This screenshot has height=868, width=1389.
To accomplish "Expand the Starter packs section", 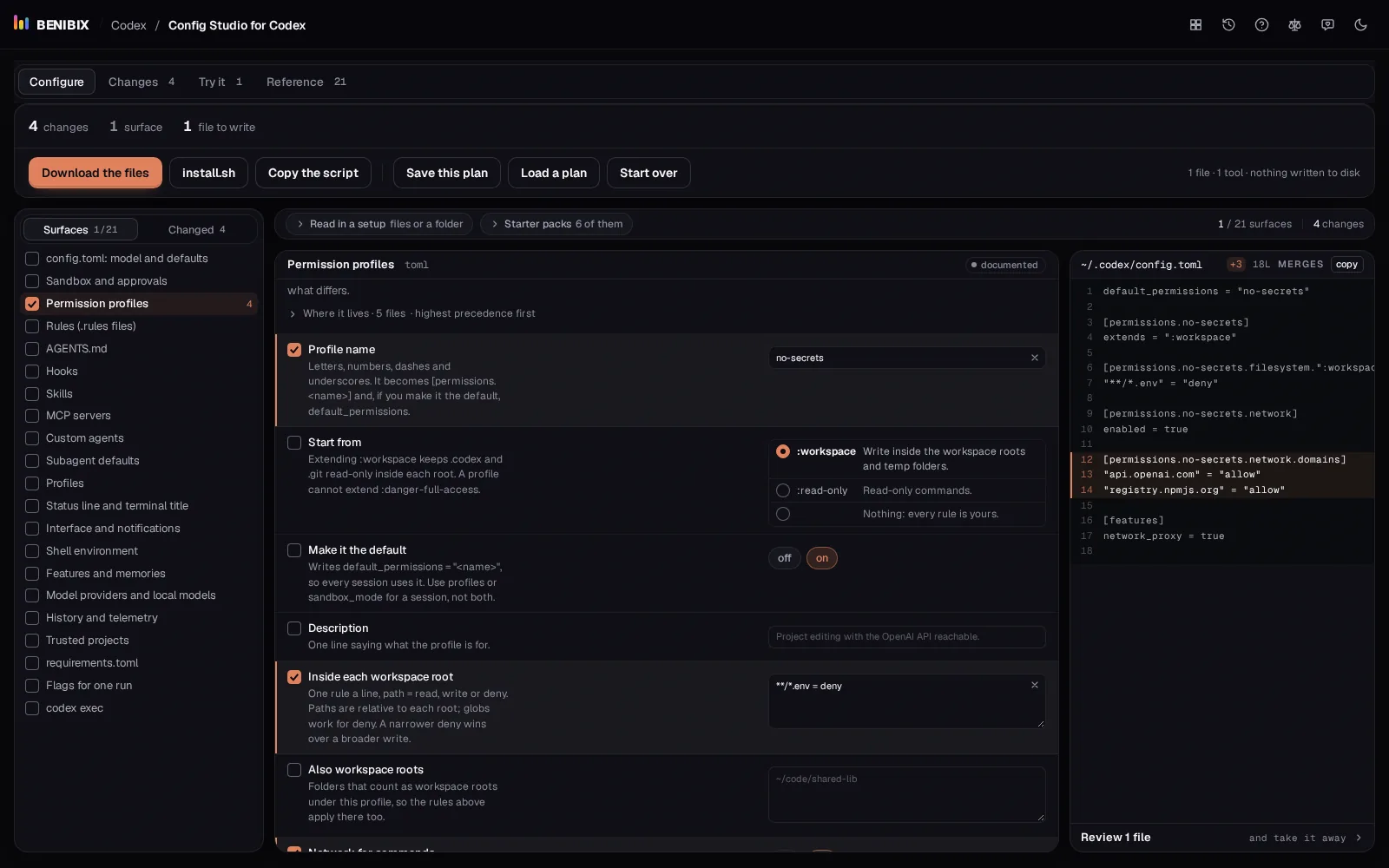I will click(556, 224).
